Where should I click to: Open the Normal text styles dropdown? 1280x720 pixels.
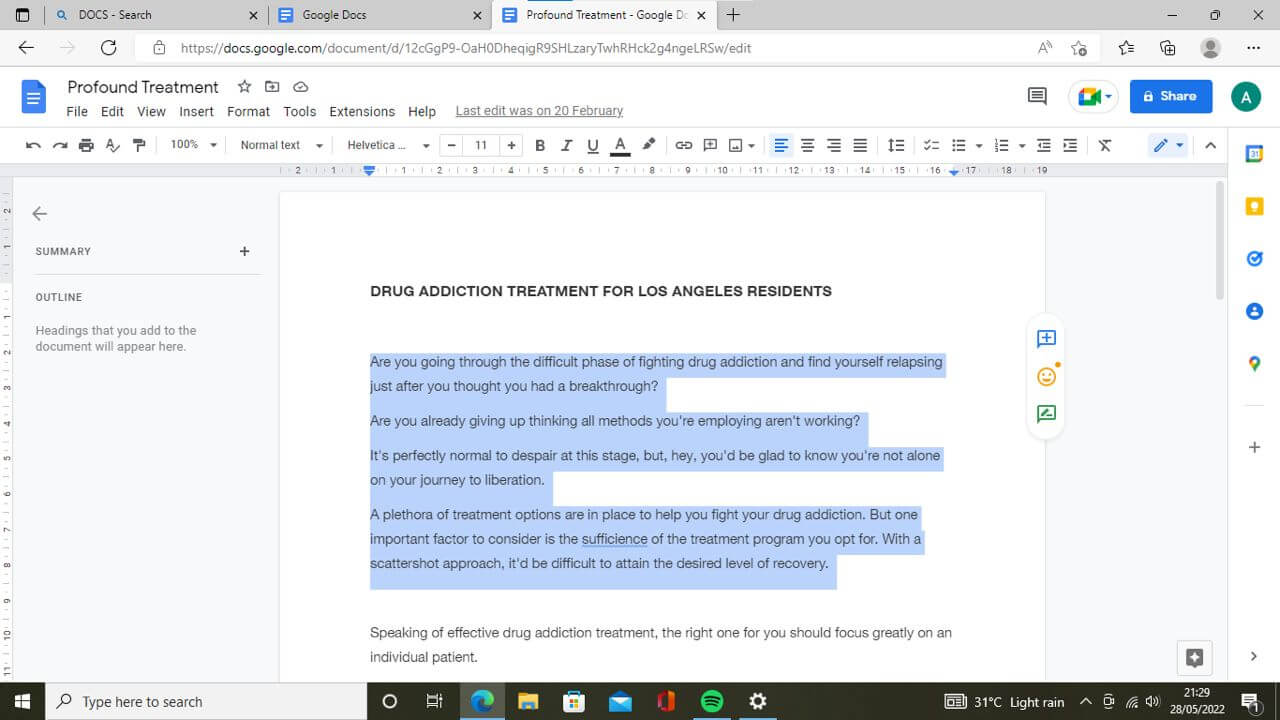[x=280, y=145]
